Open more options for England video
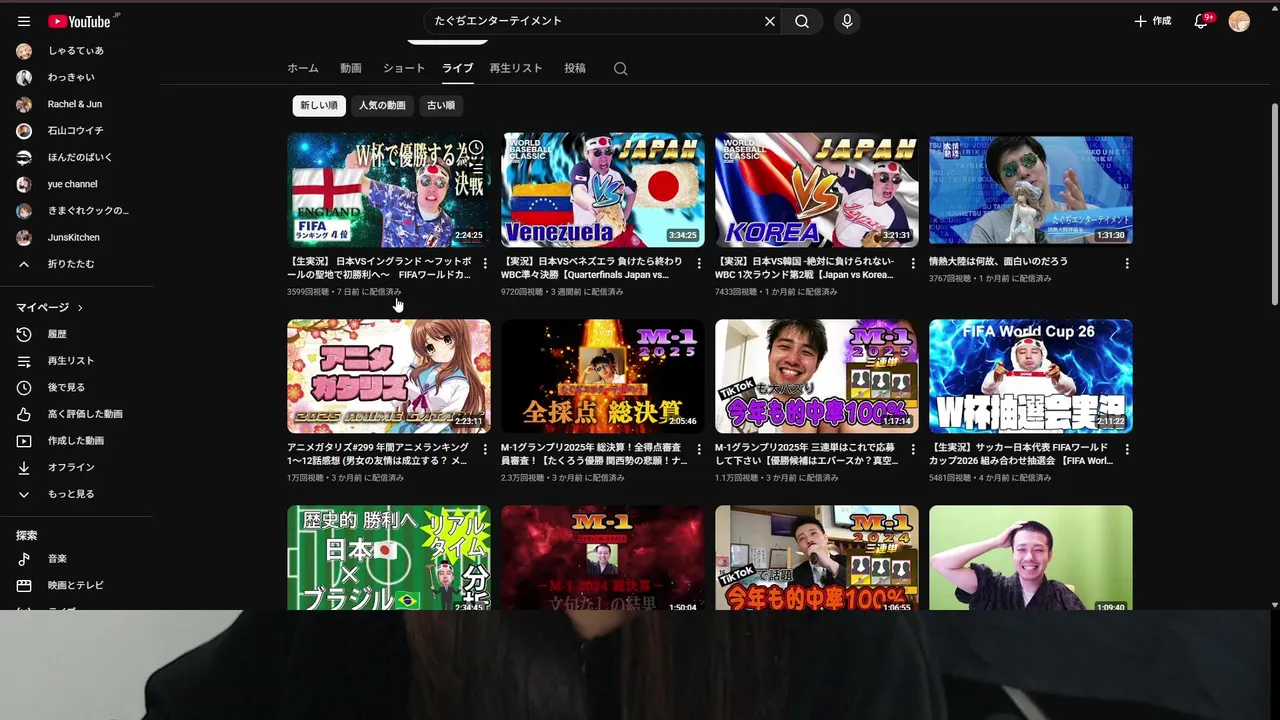This screenshot has width=1280, height=720. pyautogui.click(x=485, y=264)
